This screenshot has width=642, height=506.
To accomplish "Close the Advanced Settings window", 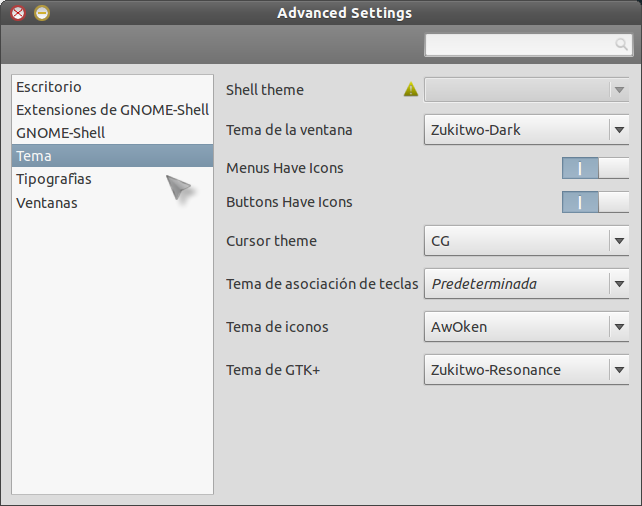I will pyautogui.click(x=18, y=13).
